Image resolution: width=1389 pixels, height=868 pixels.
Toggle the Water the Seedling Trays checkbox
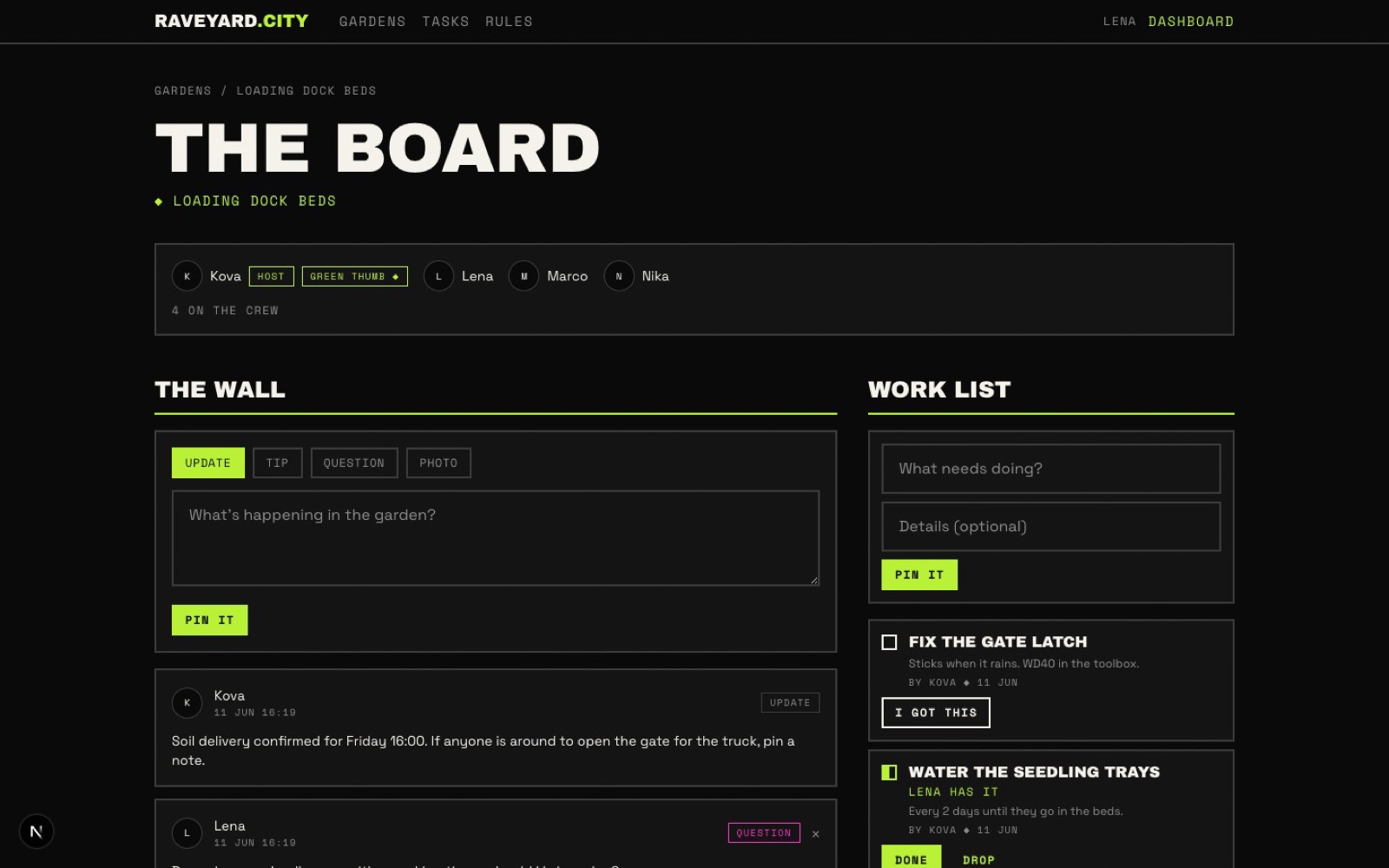click(889, 773)
